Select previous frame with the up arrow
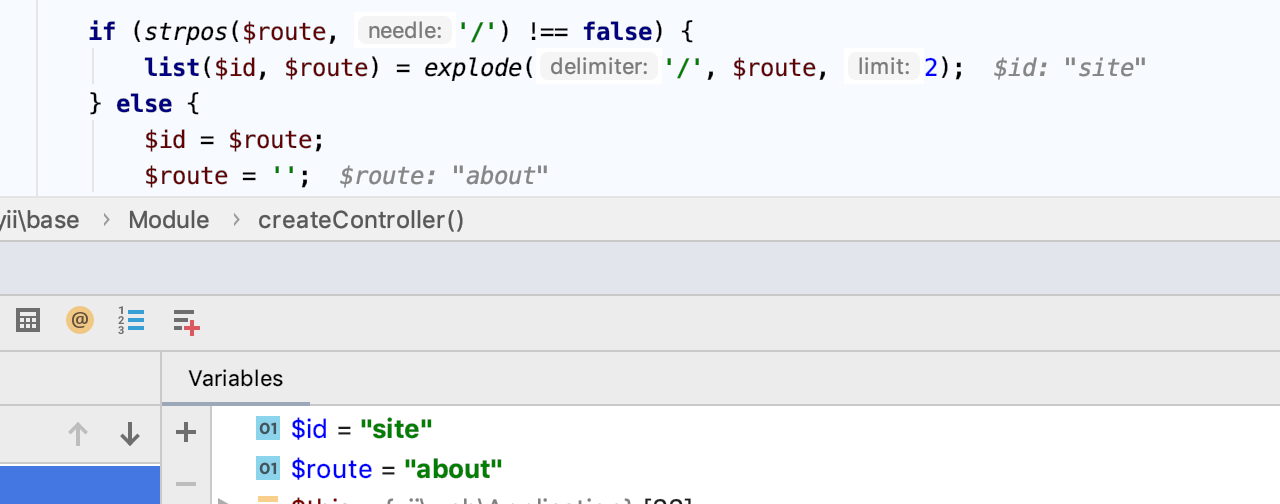Viewport: 1280px width, 504px height. [78, 433]
